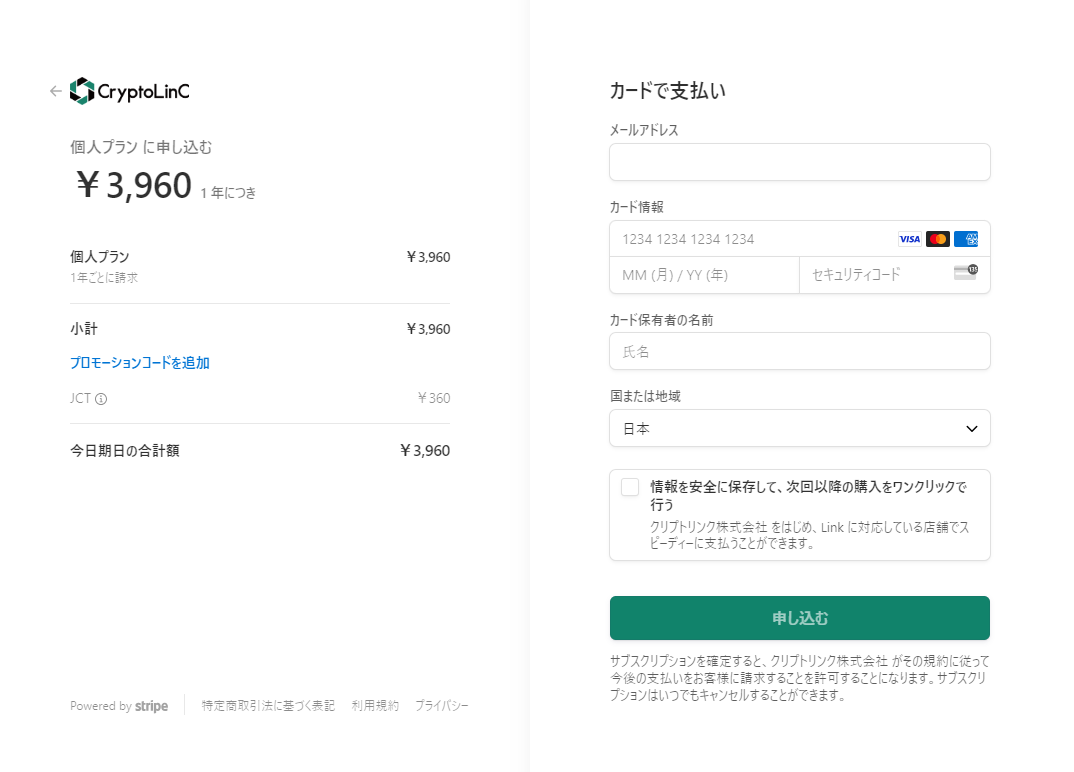Image resolution: width=1074 pixels, height=772 pixels.
Task: Click the Mastercard icon
Action: coord(938,239)
